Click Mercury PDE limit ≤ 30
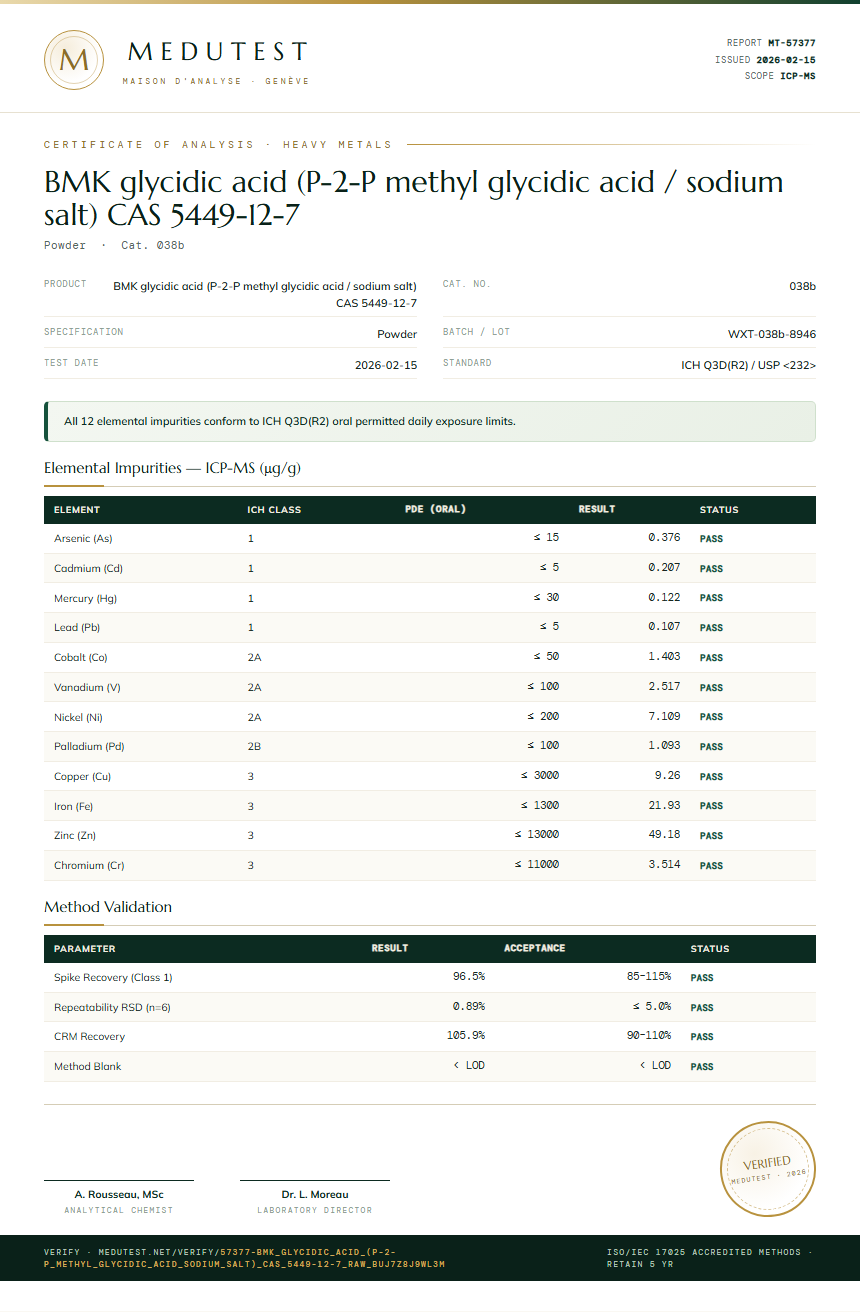 click(x=546, y=598)
